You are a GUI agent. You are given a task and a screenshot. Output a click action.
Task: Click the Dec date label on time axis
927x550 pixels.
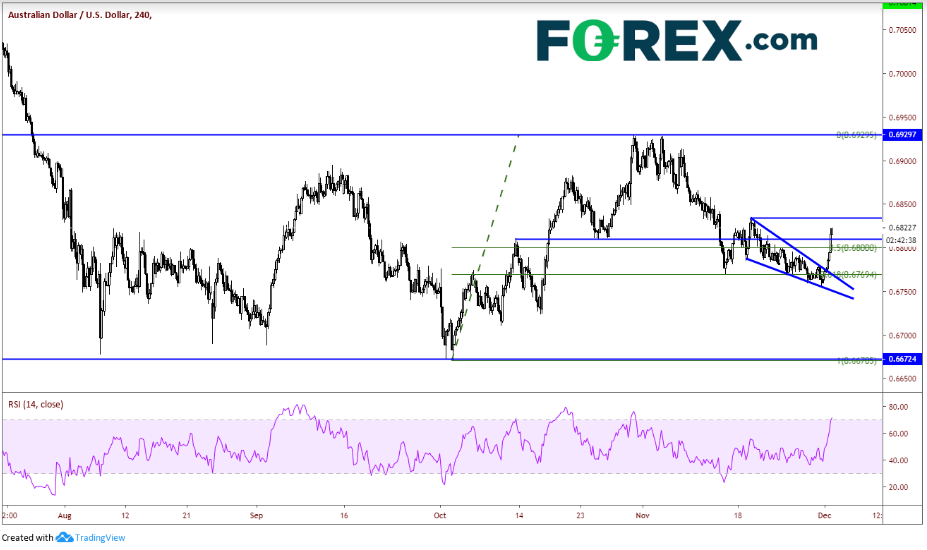coord(825,516)
